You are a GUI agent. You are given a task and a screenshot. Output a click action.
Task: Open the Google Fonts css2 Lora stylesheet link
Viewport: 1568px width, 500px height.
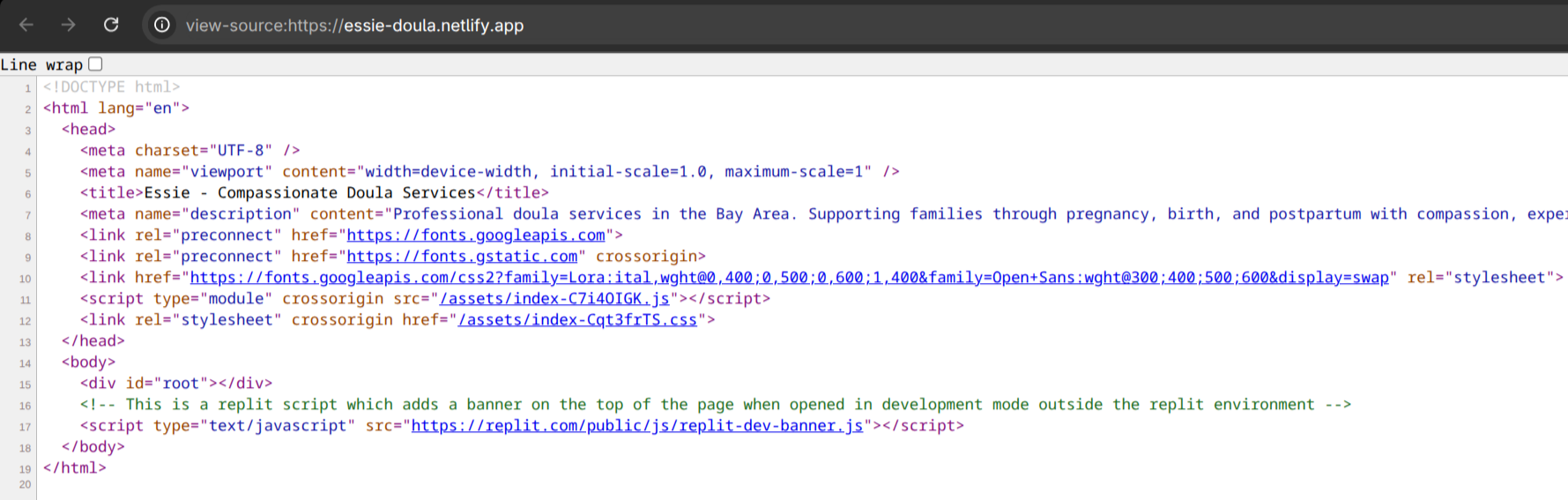[790, 278]
